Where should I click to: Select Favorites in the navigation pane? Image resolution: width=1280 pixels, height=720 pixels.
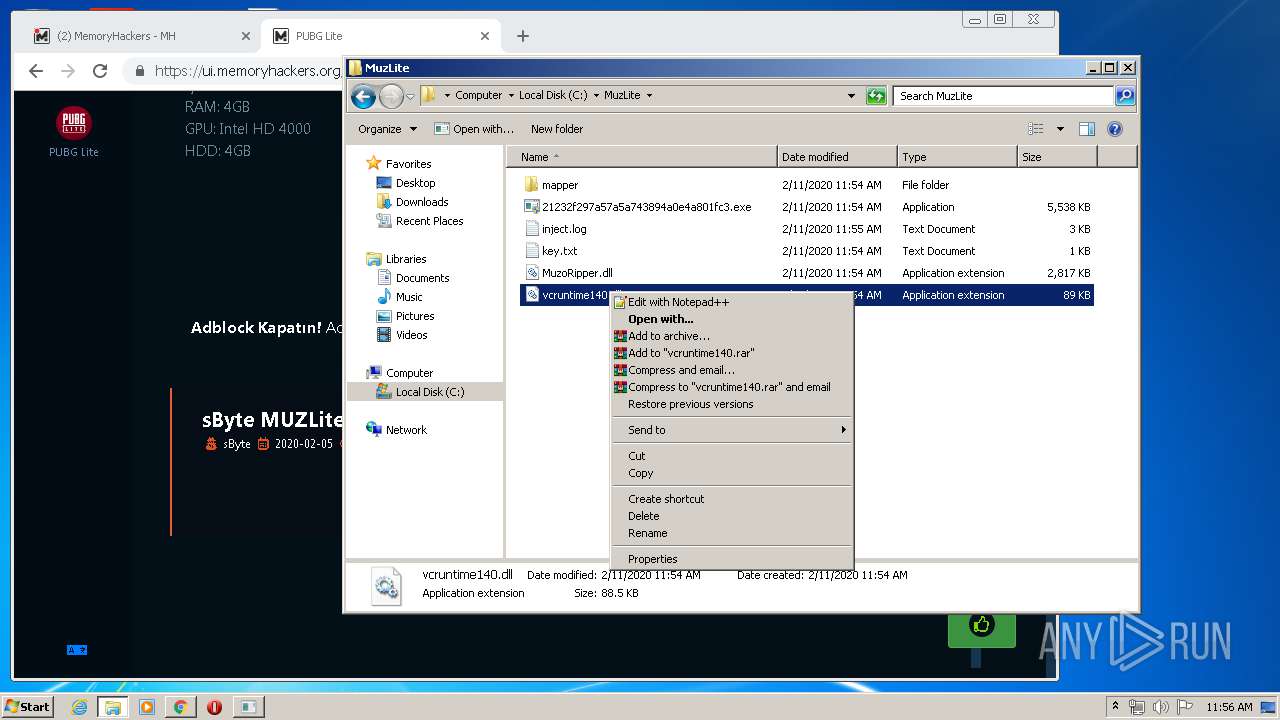[x=409, y=164]
